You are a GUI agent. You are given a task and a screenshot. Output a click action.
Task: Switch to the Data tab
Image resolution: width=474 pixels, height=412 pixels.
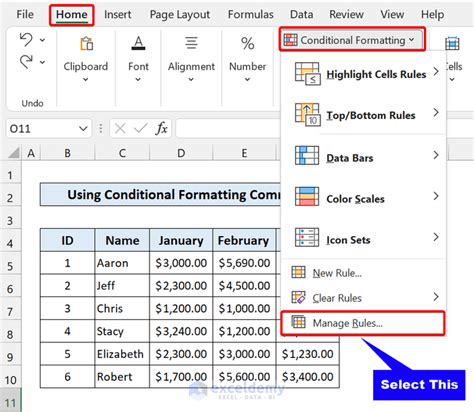[301, 14]
